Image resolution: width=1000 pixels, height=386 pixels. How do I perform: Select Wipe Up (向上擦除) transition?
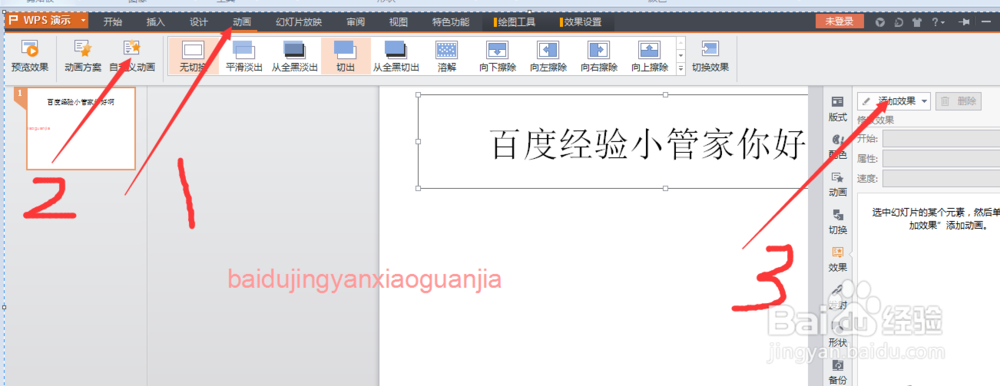point(649,56)
